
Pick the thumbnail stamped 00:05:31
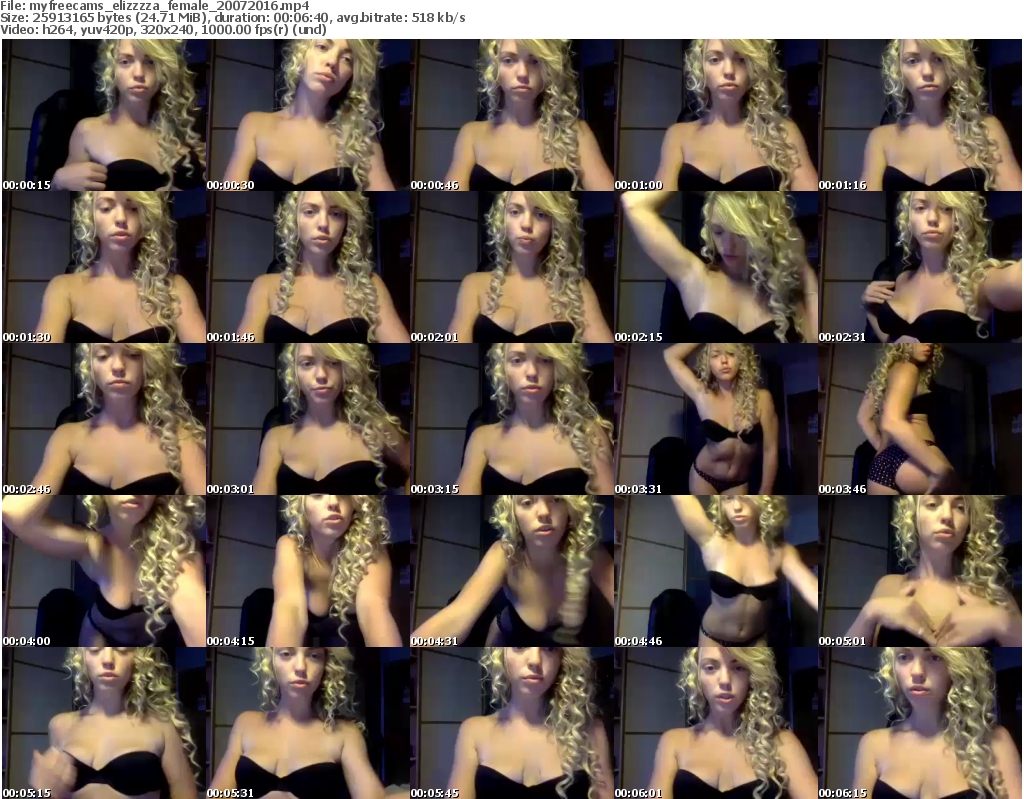point(308,723)
